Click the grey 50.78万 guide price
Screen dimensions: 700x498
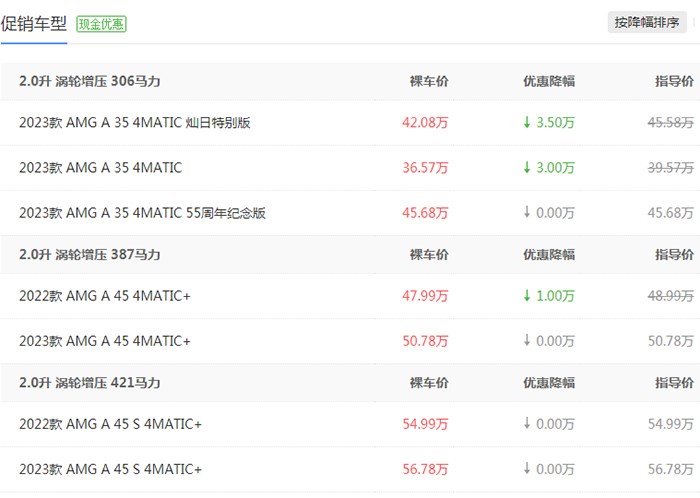click(671, 341)
